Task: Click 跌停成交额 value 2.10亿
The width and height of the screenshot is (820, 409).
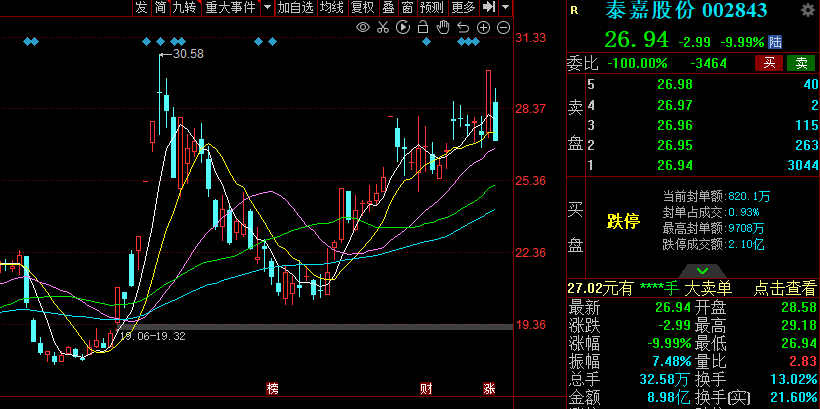Action: tap(745, 244)
